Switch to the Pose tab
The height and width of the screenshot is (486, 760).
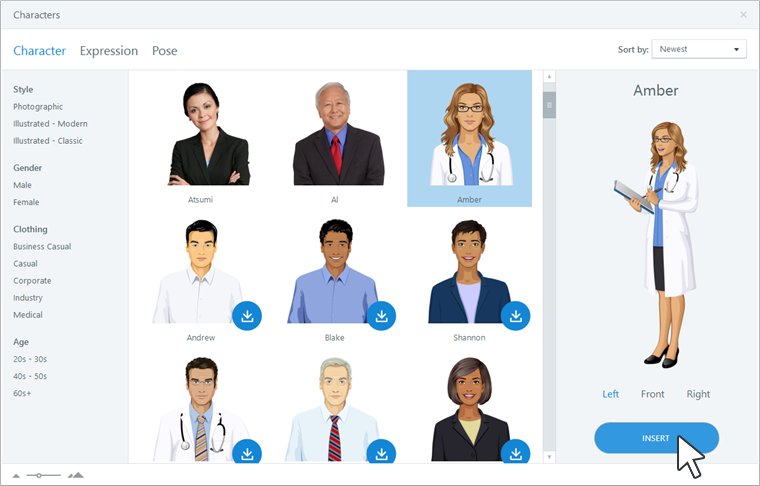coord(165,51)
